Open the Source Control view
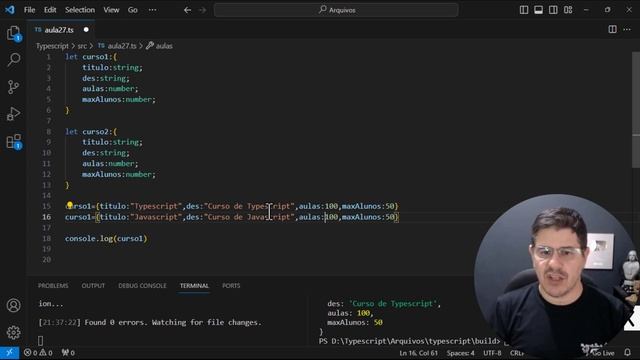The height and width of the screenshot is (360, 640). click(13, 87)
